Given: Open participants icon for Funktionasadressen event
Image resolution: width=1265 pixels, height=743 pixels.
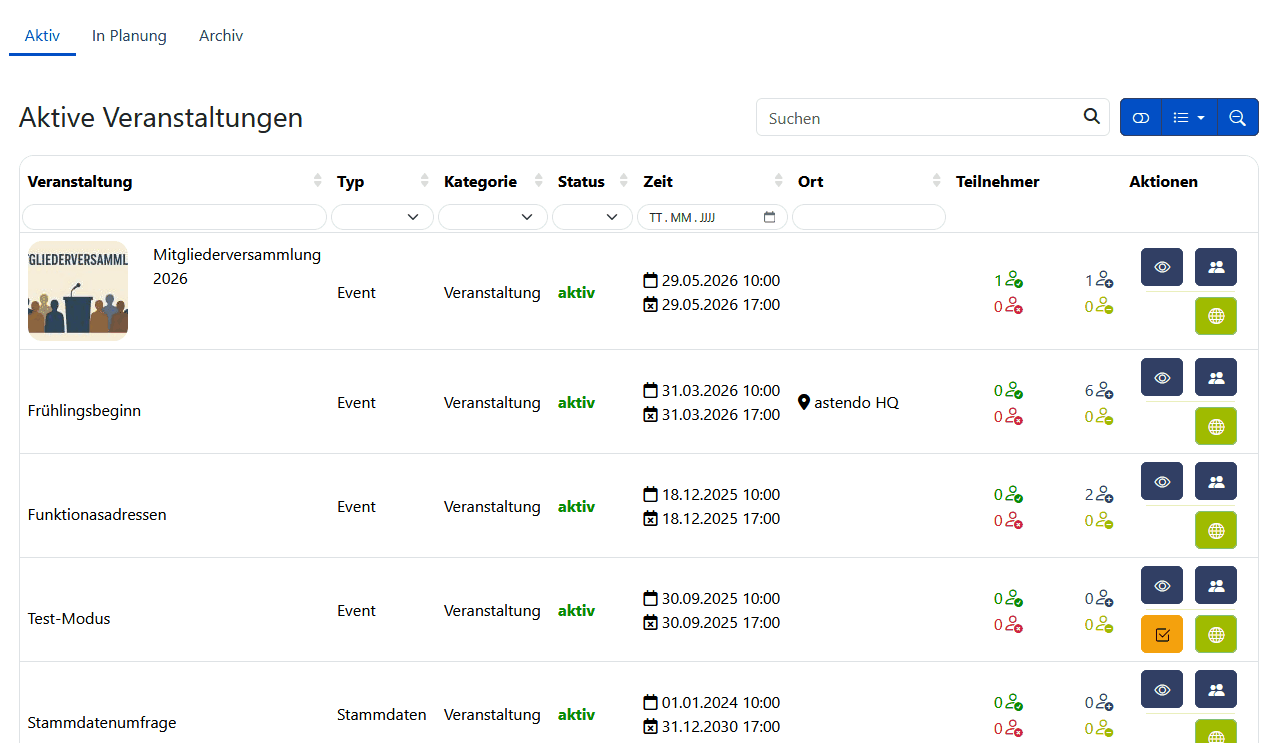Looking at the screenshot, I should tap(1215, 481).
